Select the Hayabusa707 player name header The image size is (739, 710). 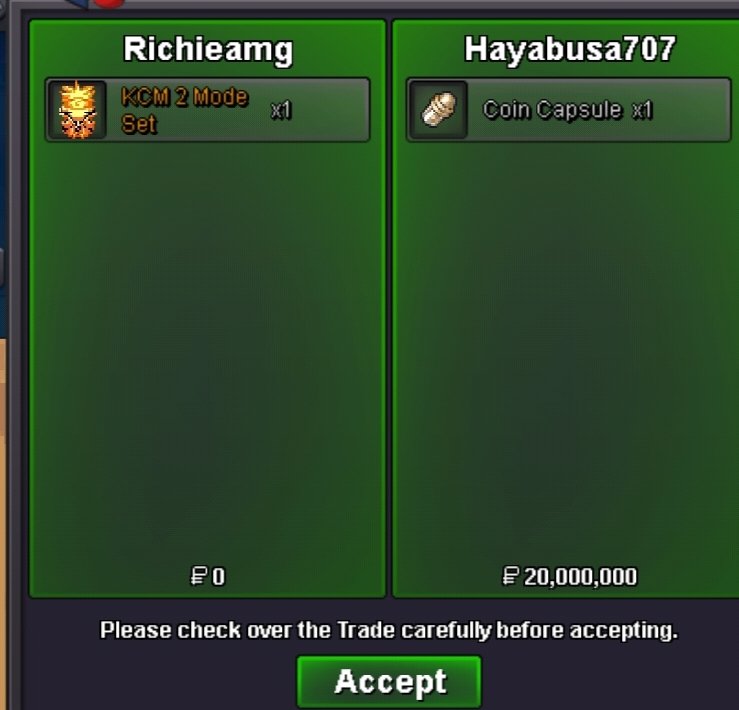570,49
